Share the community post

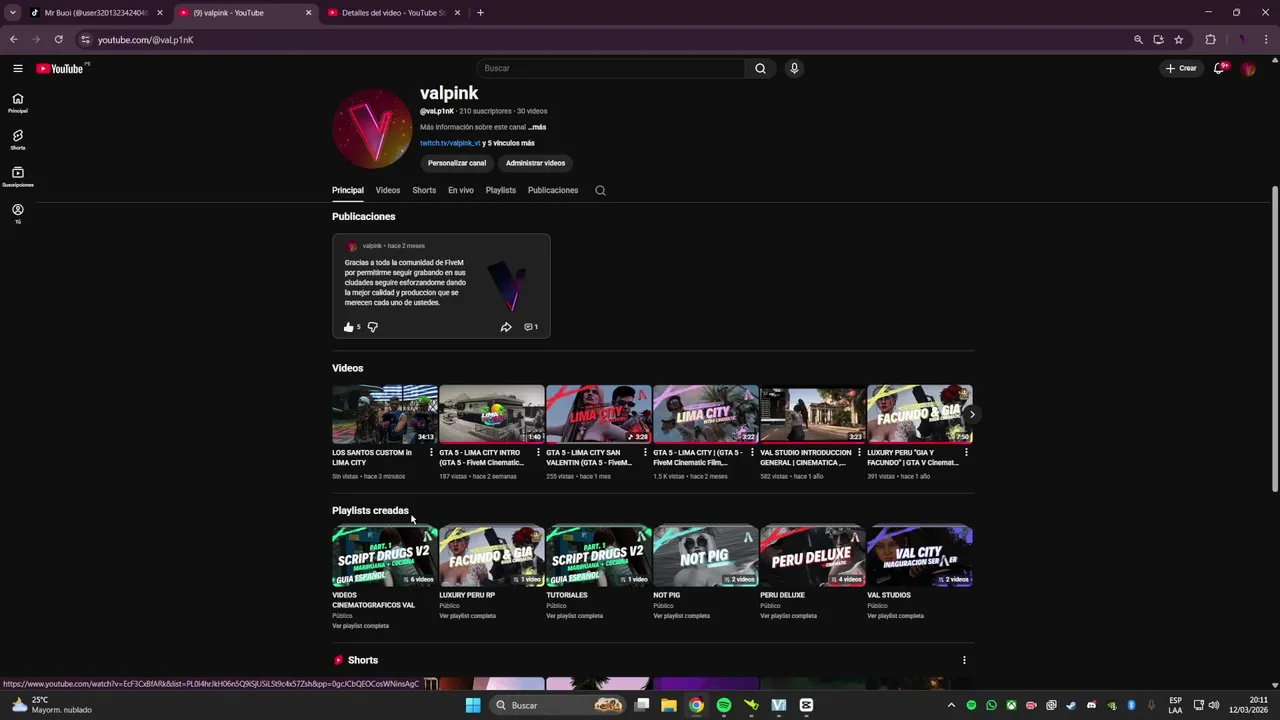[506, 327]
